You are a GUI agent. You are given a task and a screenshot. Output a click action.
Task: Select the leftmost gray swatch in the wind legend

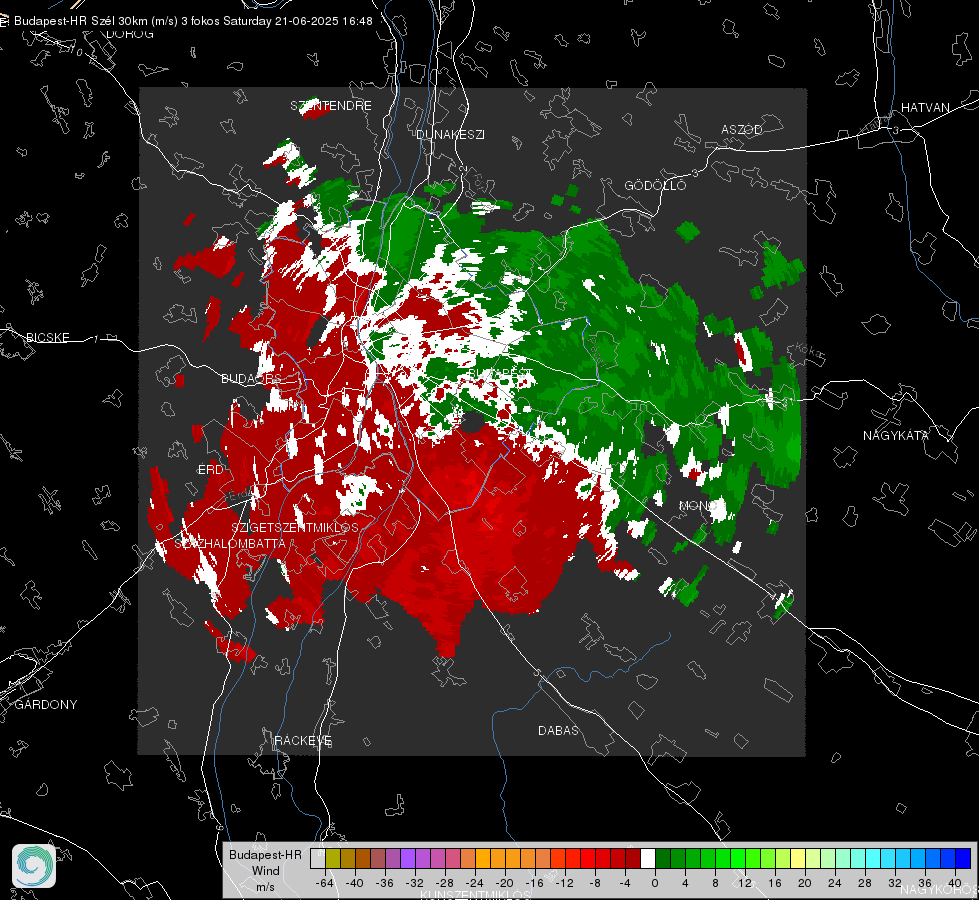point(318,858)
